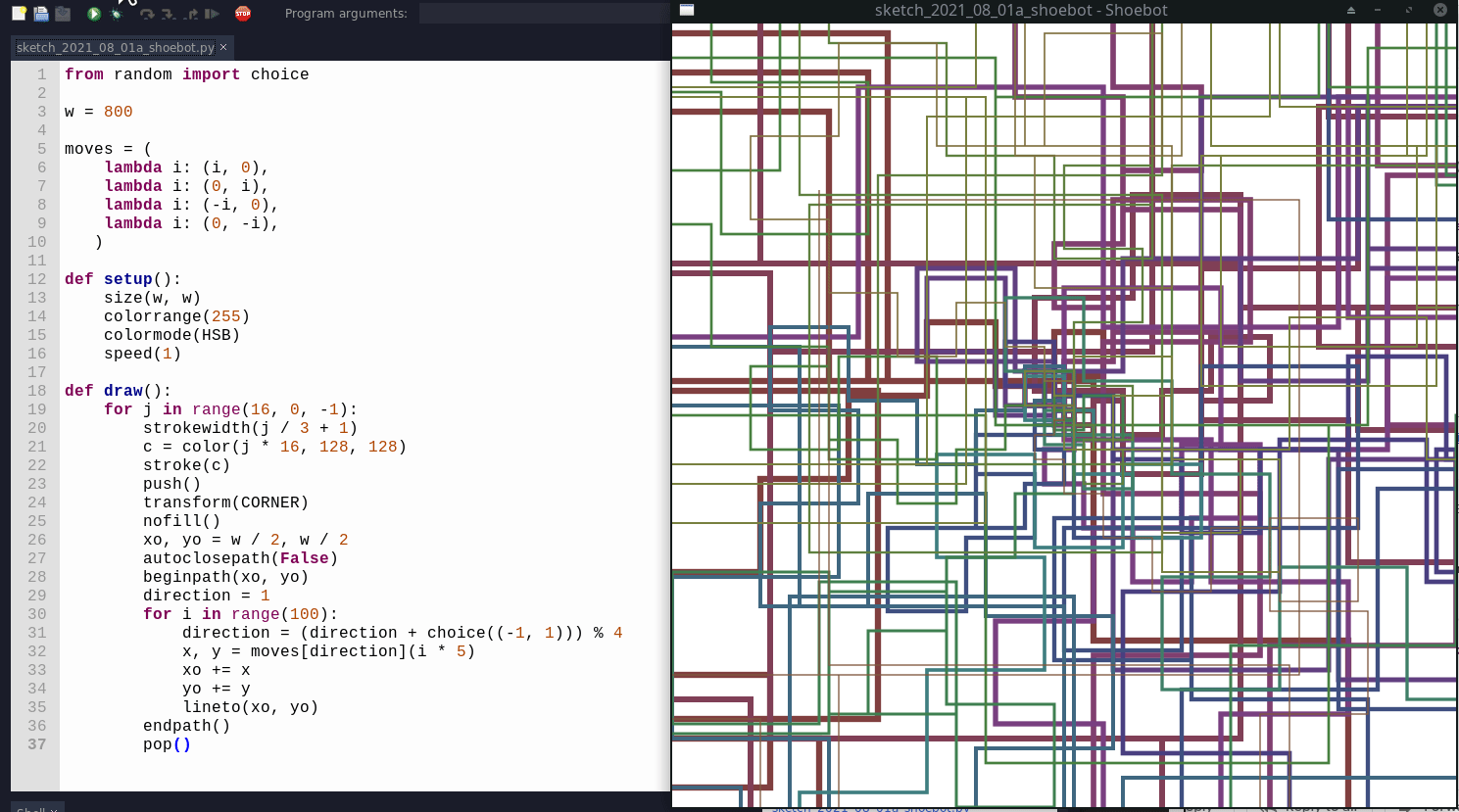1459x812 pixels.
Task: Click the Step over icon
Action: pos(147,14)
